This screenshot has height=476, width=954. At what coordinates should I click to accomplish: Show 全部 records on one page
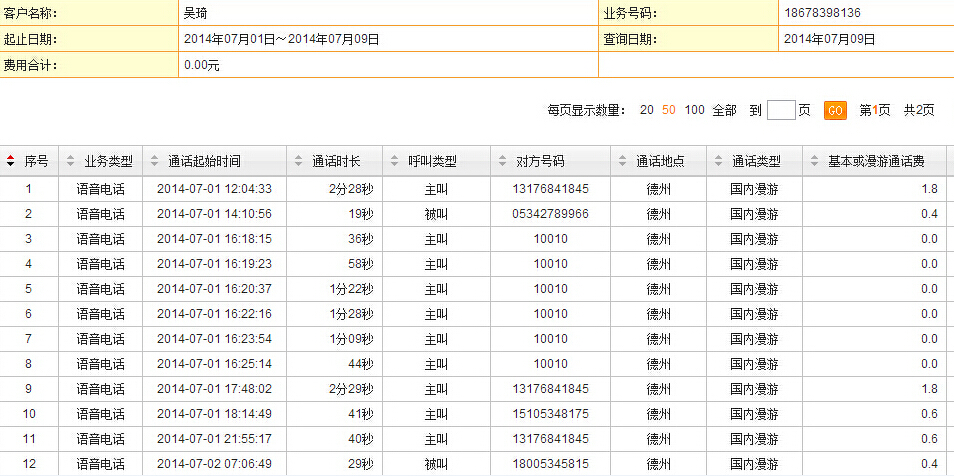point(724,110)
